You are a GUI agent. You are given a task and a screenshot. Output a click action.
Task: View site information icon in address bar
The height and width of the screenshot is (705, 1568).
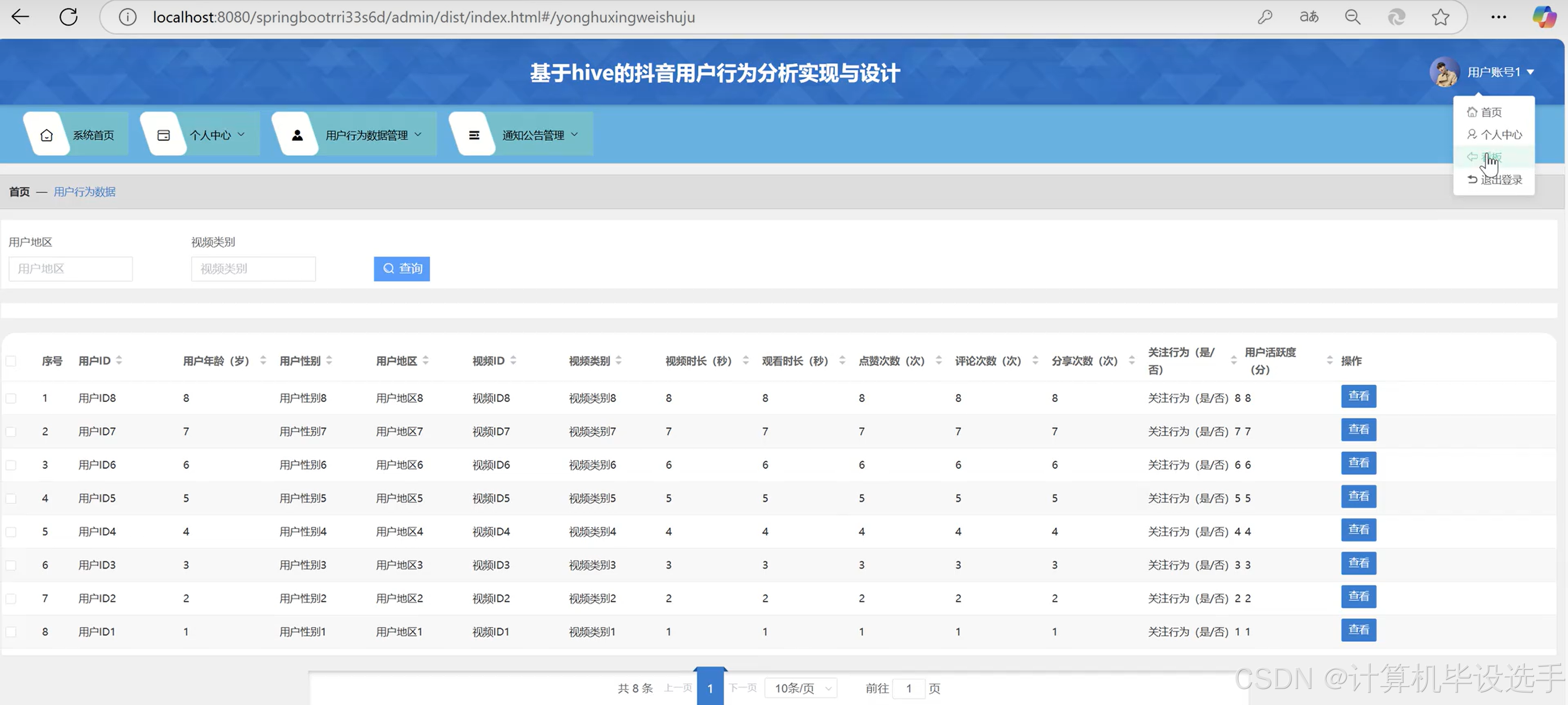click(x=127, y=17)
